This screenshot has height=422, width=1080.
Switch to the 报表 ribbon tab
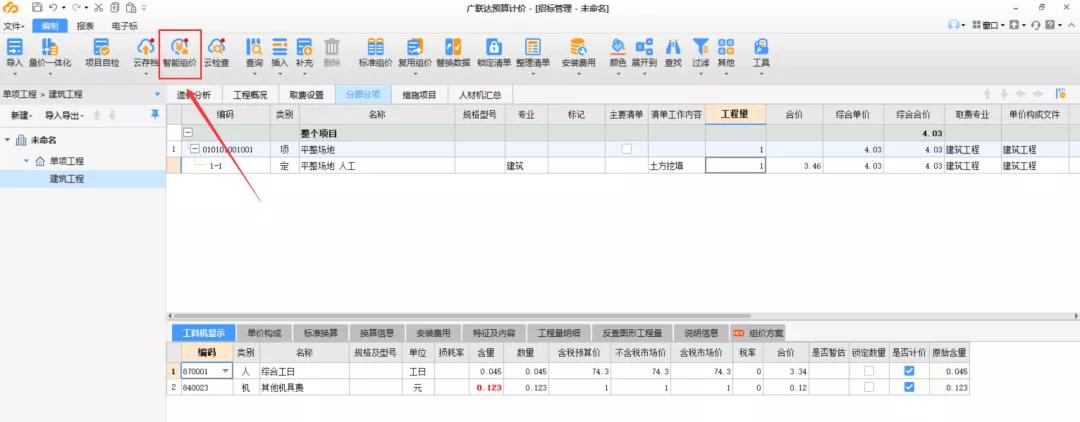click(x=85, y=26)
